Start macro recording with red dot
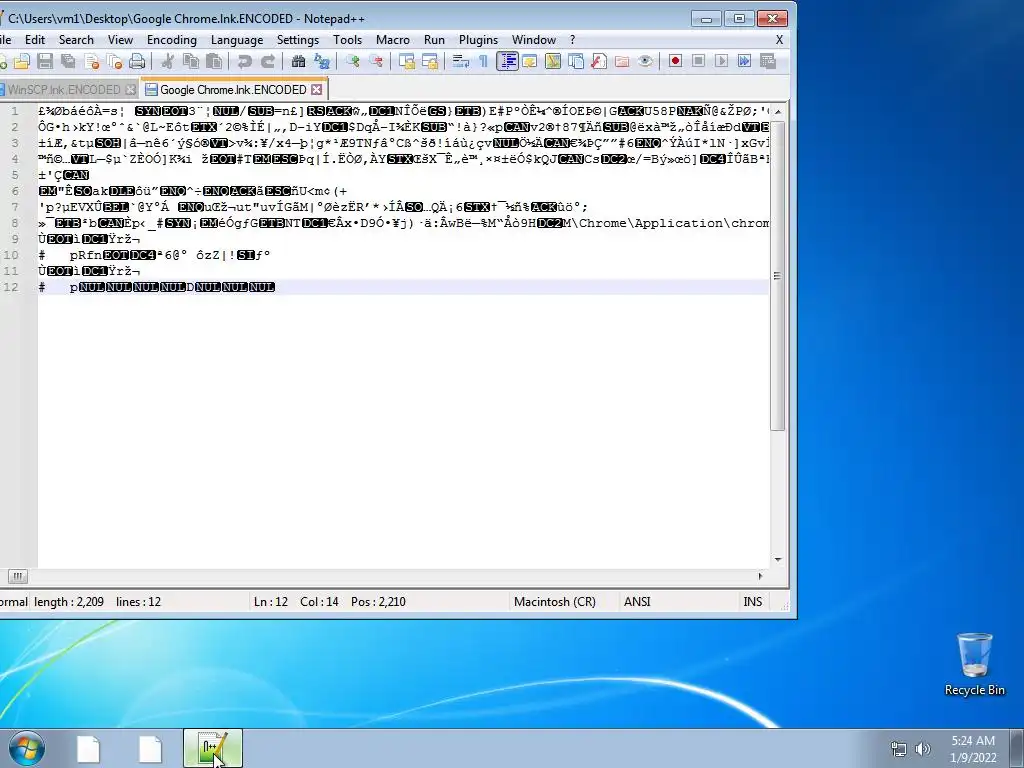This screenshot has height=768, width=1024. pos(675,61)
